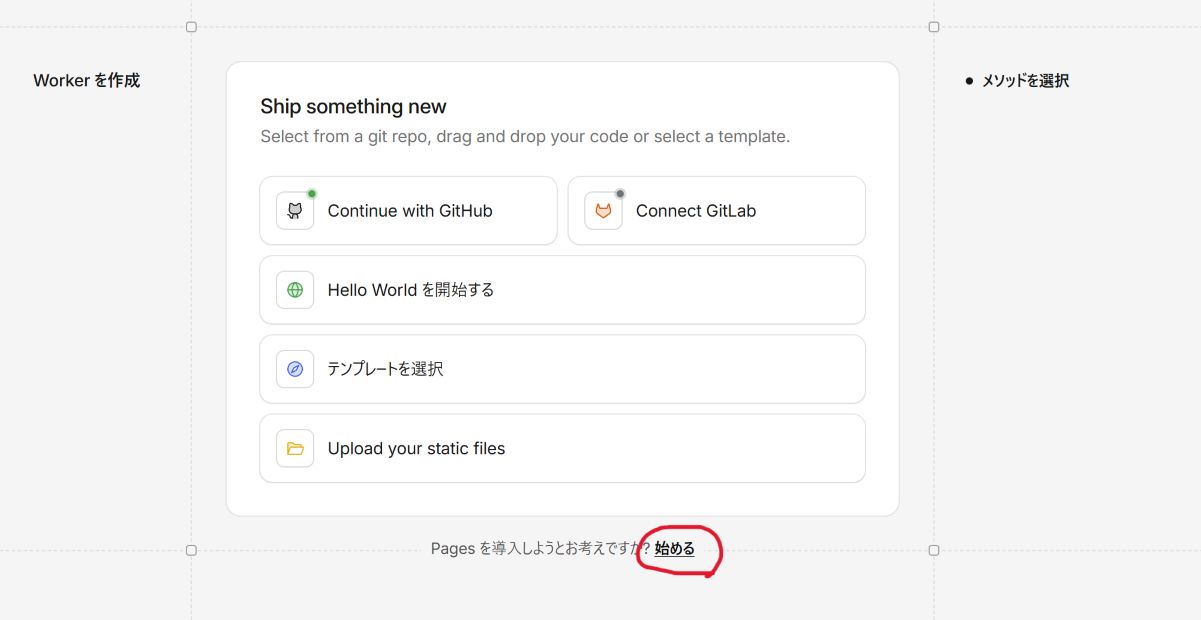Click the red circle annotation around 始める

coord(680,551)
